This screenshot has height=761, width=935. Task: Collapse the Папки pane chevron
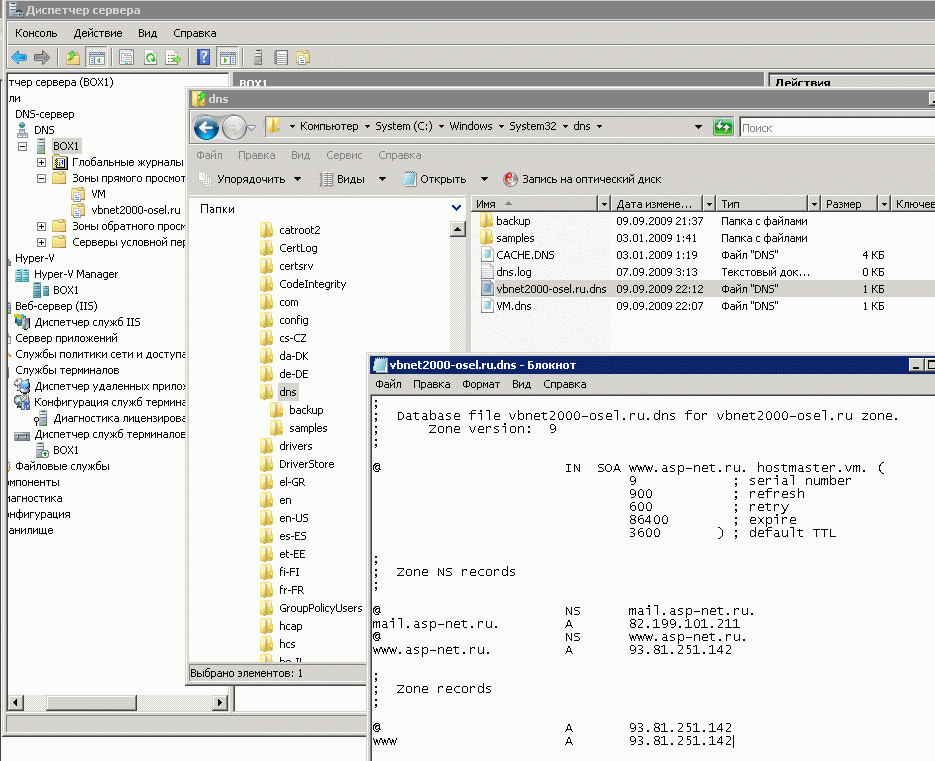pyautogui.click(x=456, y=208)
